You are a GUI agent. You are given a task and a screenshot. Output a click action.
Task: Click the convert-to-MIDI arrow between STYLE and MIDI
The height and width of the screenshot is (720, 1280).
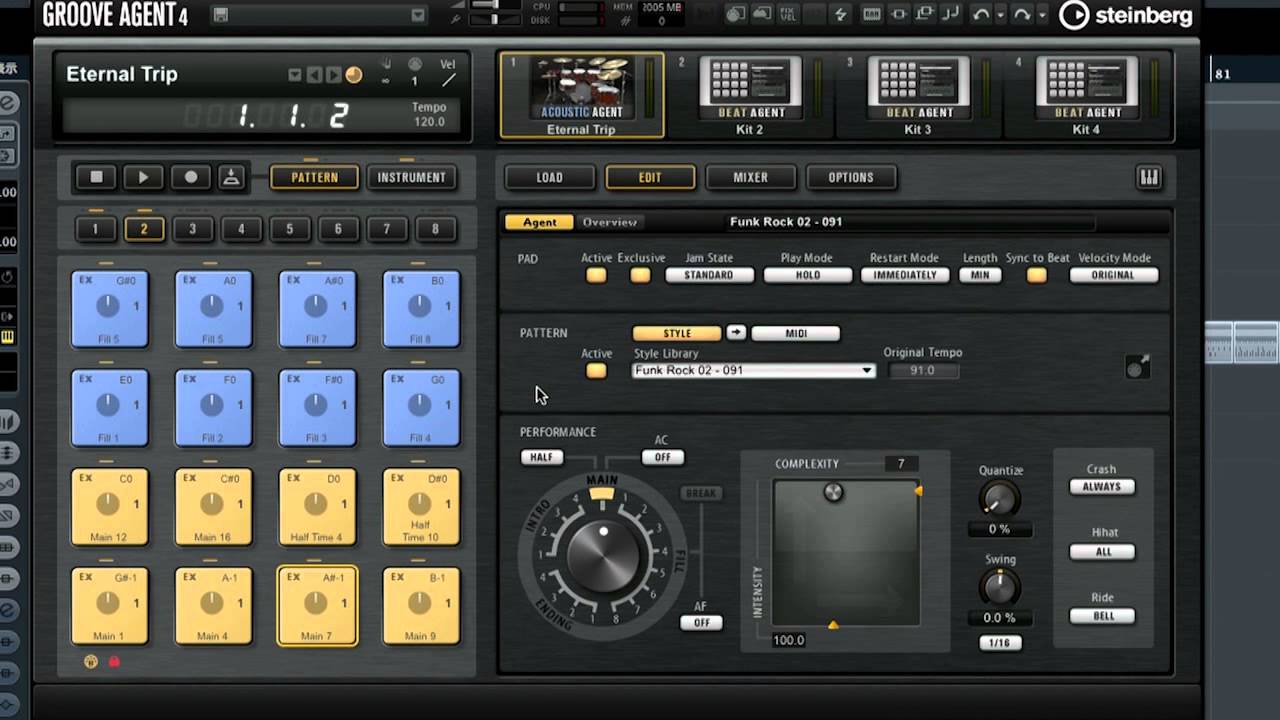pyautogui.click(x=736, y=332)
